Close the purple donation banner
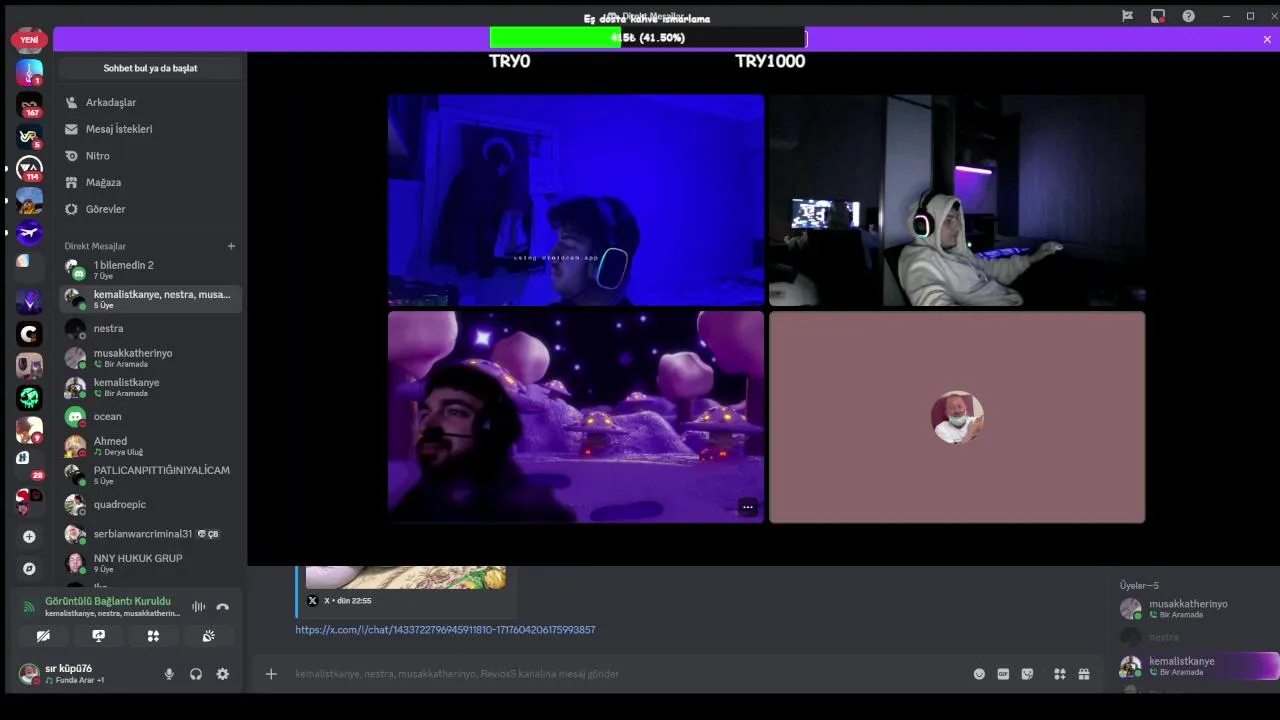This screenshot has height=720, width=1280. coord(1267,40)
